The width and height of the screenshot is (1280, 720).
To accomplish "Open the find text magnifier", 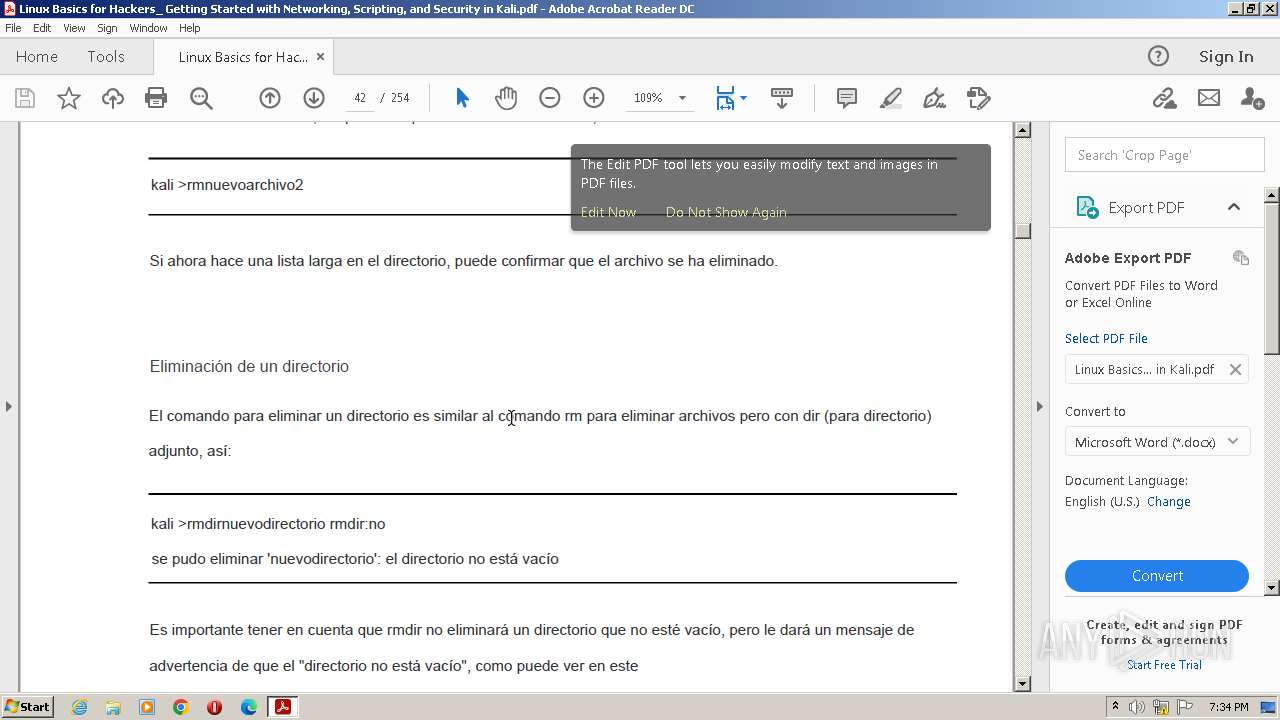I will (201, 98).
